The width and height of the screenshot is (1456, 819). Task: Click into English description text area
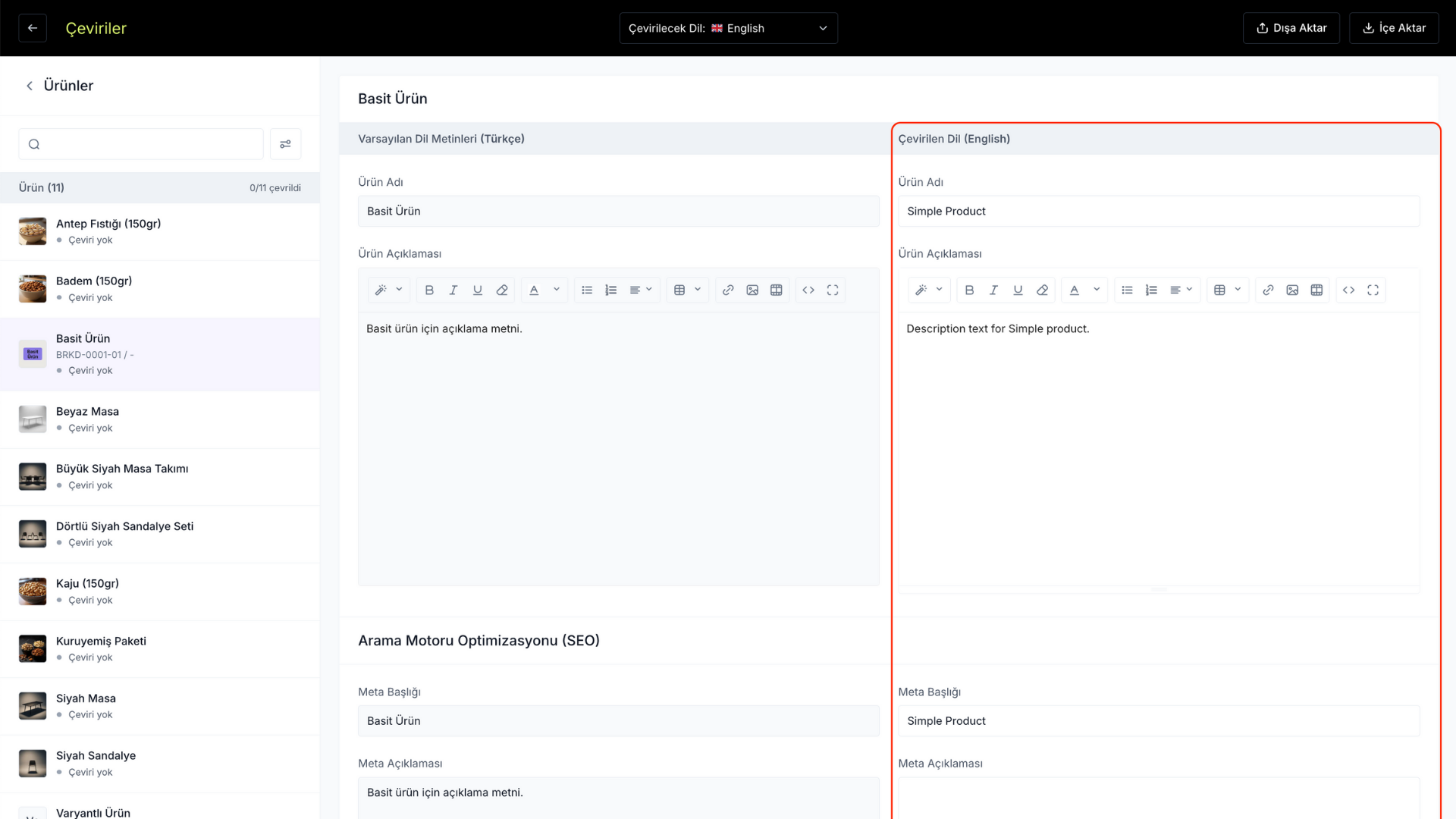tap(1159, 449)
